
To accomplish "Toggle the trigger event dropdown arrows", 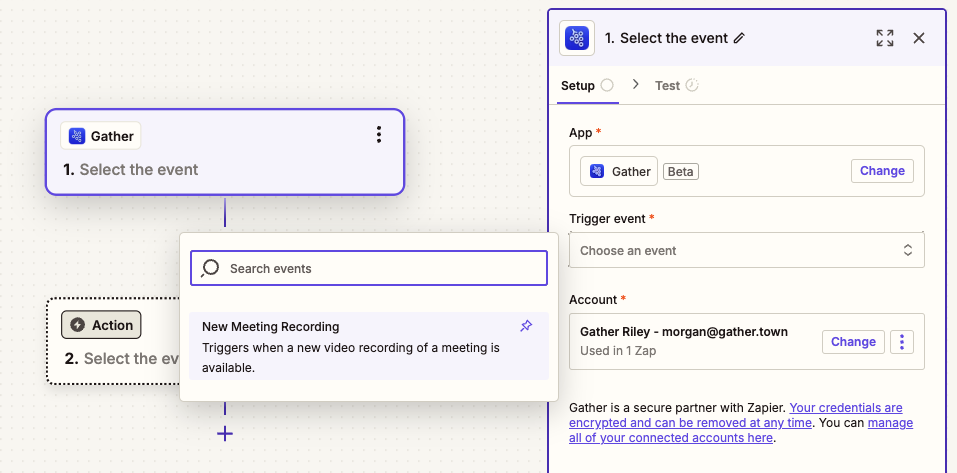I will point(908,250).
